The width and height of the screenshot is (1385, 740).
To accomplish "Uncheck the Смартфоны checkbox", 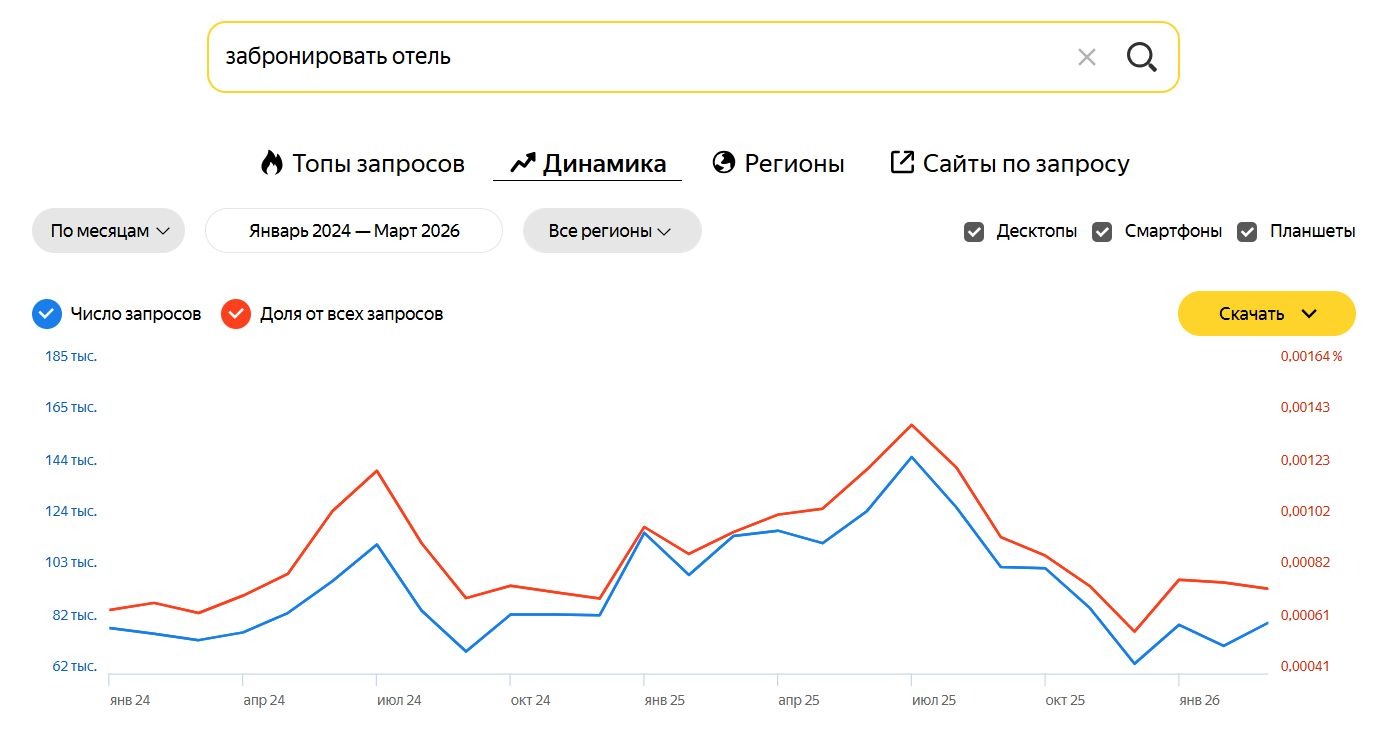I will [1102, 232].
